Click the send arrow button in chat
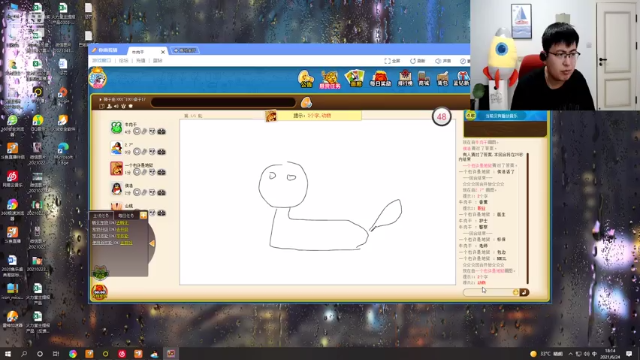640x360 pixels. coord(524,292)
